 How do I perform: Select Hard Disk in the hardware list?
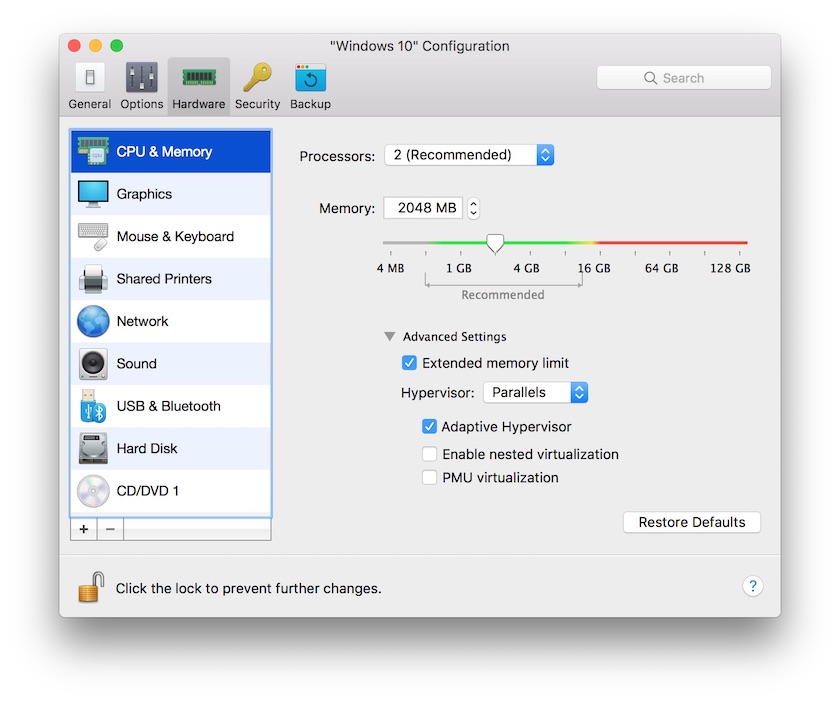pos(171,448)
